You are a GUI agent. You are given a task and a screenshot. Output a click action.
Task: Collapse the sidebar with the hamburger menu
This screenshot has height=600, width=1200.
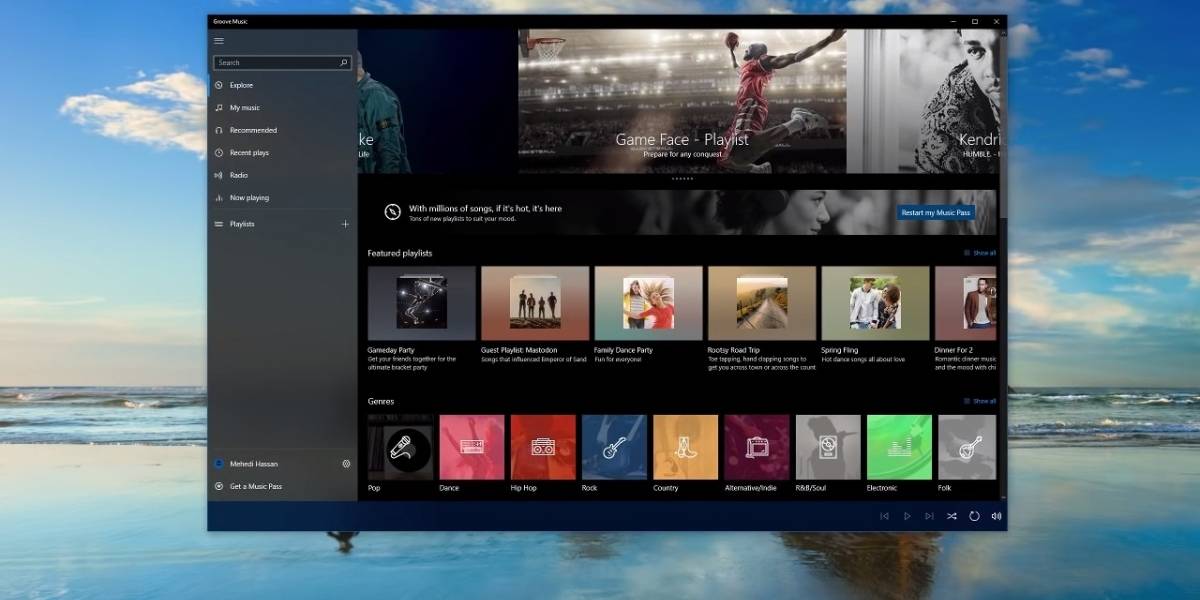(x=219, y=41)
